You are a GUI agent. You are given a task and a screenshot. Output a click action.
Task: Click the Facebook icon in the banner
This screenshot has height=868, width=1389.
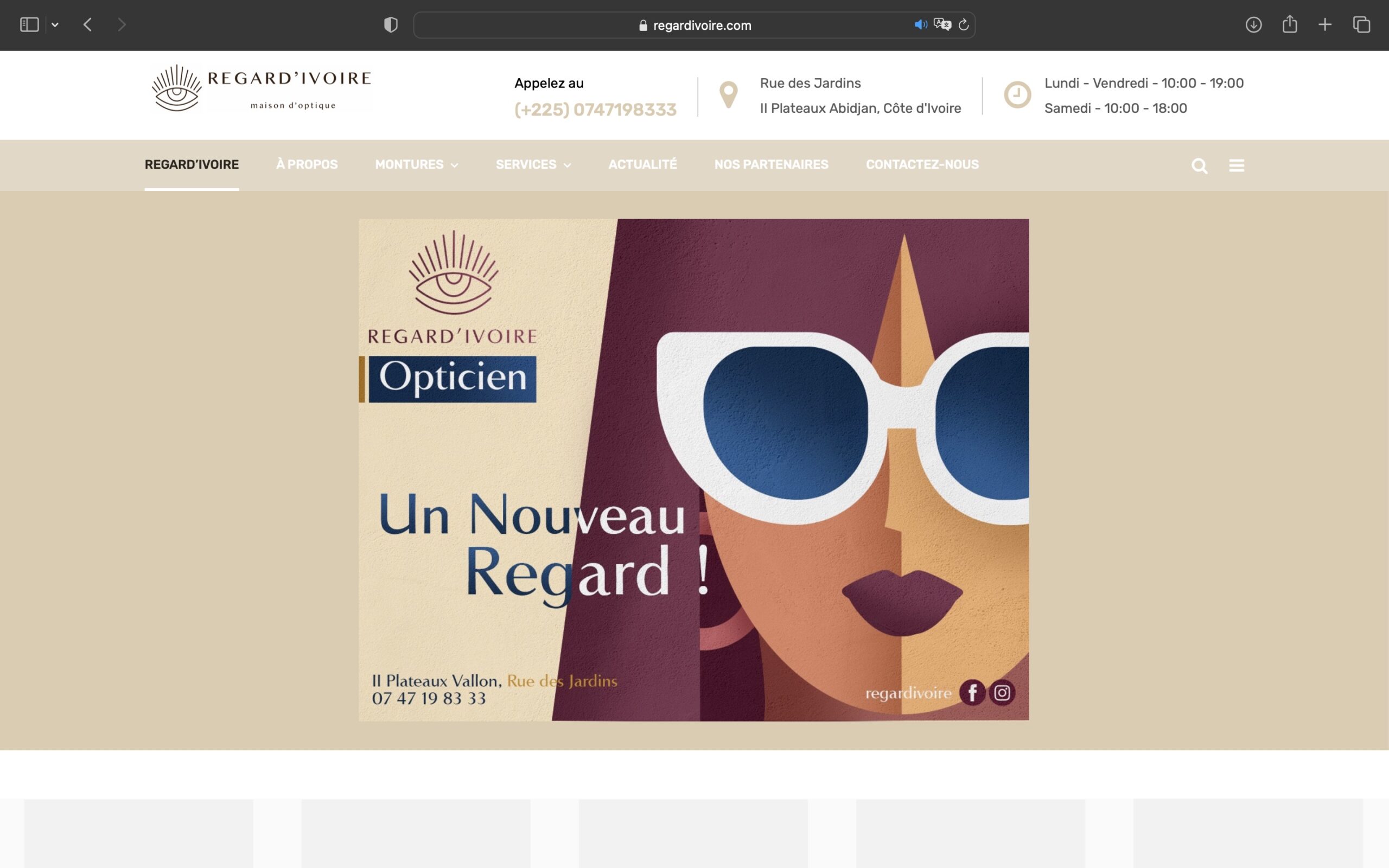[x=972, y=693]
